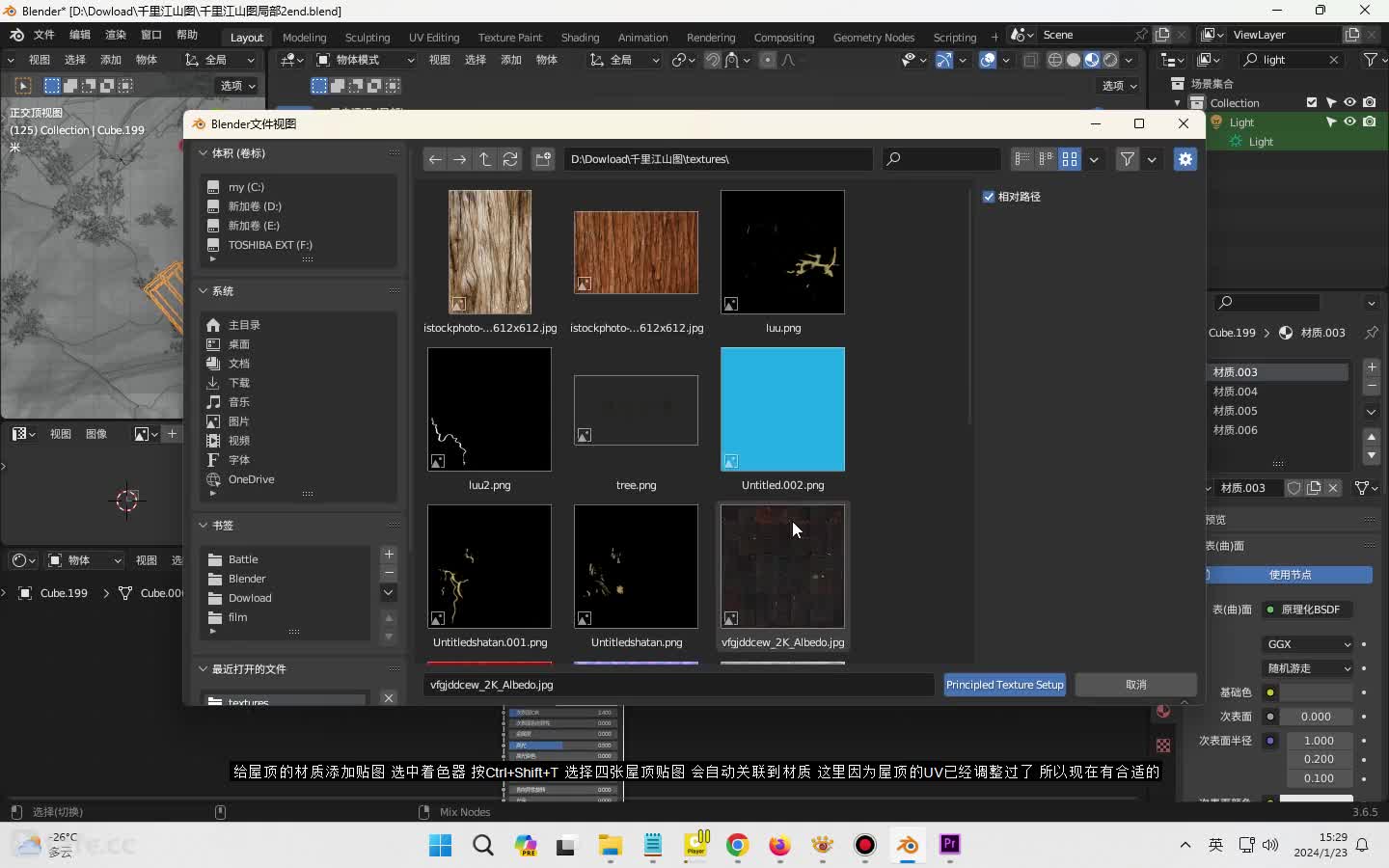Add a bookmark with the plus button
Screen dimensions: 1389x868
pos(389,555)
